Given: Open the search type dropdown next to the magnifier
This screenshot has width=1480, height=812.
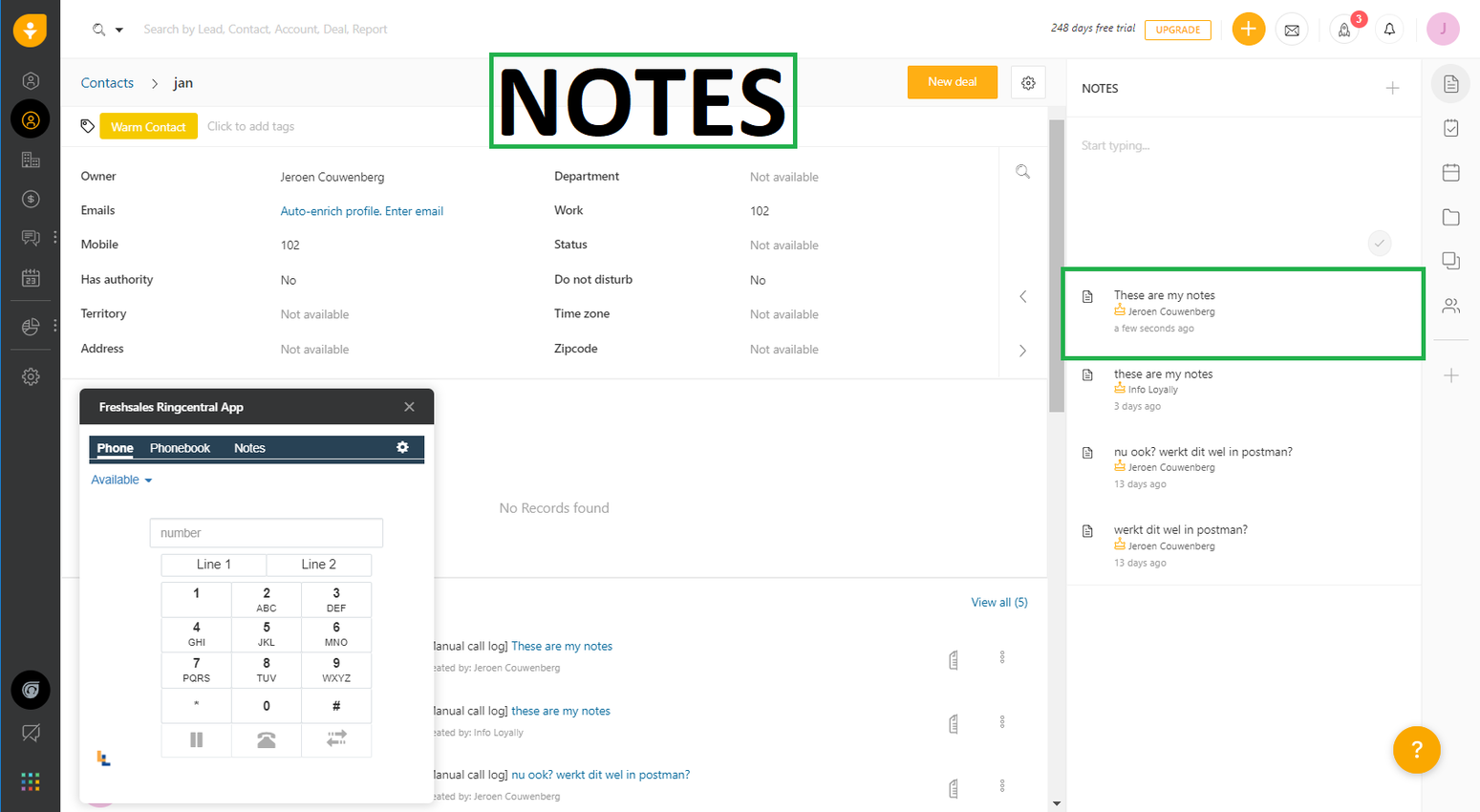Looking at the screenshot, I should [119, 29].
